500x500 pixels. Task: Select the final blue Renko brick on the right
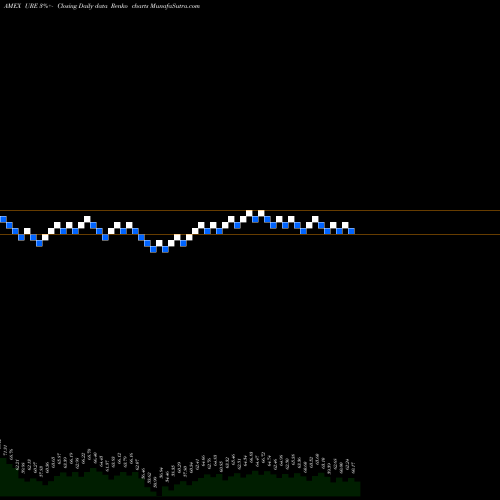pos(352,231)
